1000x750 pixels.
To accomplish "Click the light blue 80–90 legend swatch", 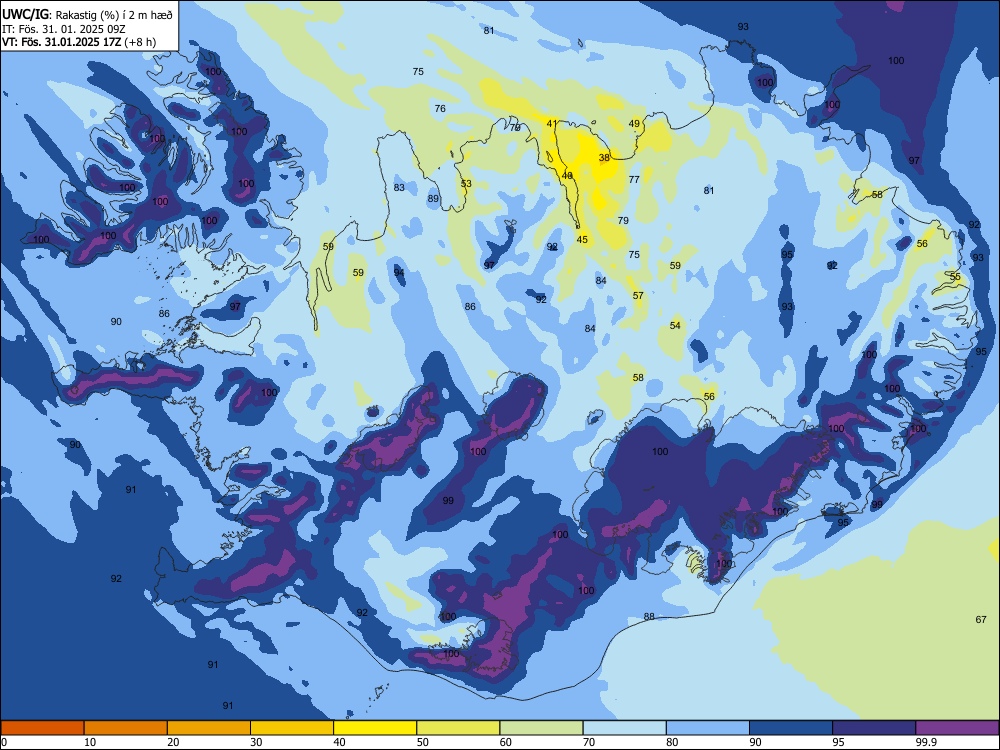I will (x=708, y=728).
